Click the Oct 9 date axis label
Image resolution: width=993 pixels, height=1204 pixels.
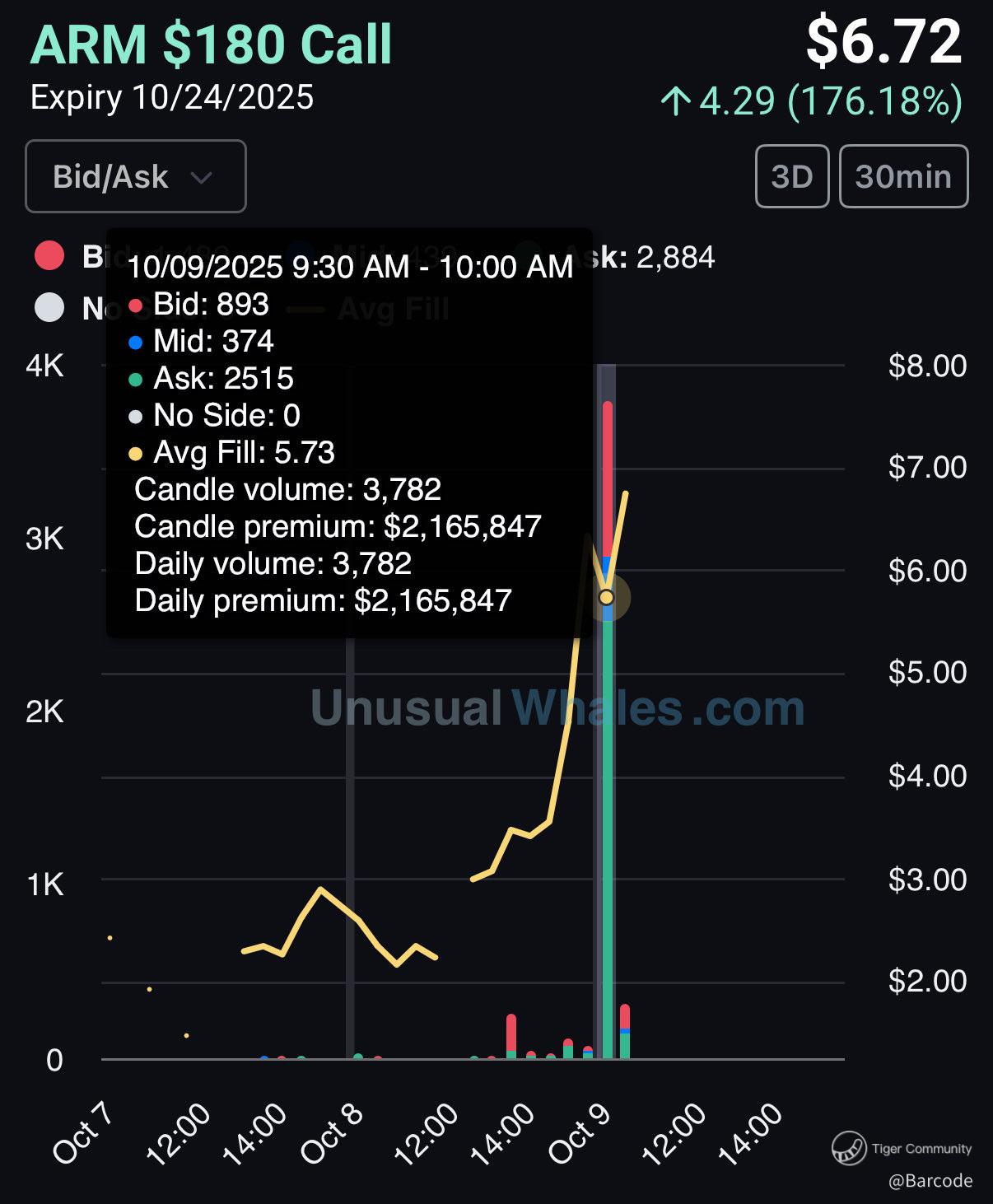[580, 1133]
